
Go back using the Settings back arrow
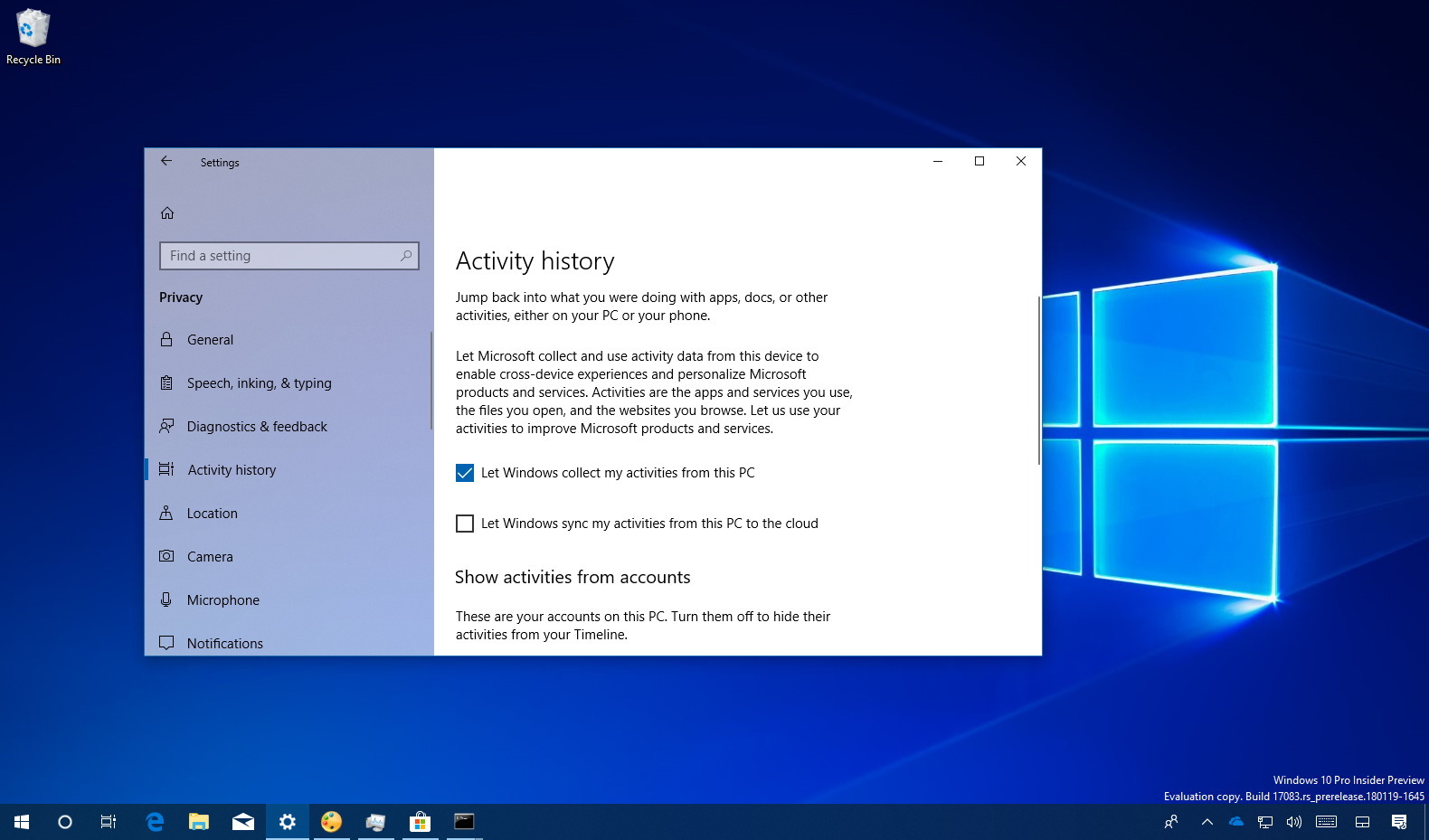pyautogui.click(x=166, y=161)
